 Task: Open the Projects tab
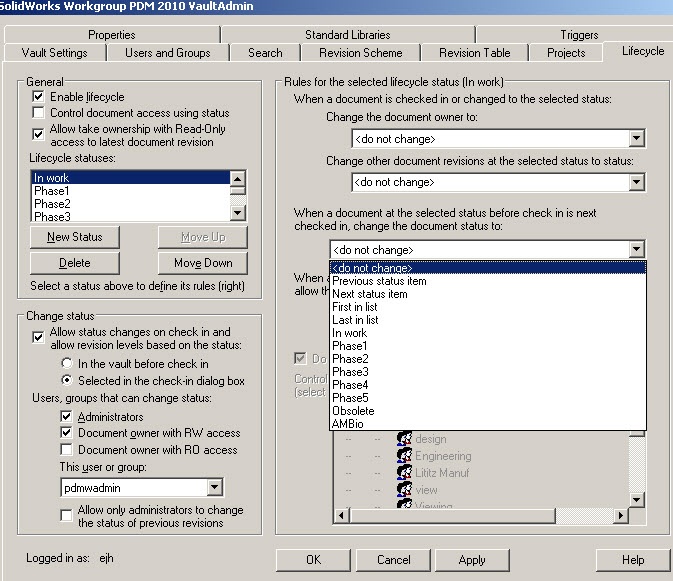566,53
